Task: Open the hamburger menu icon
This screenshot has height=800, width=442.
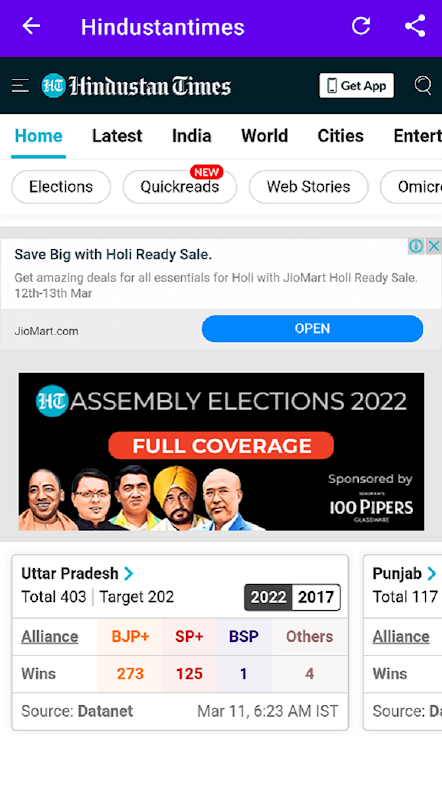Action: click(20, 85)
